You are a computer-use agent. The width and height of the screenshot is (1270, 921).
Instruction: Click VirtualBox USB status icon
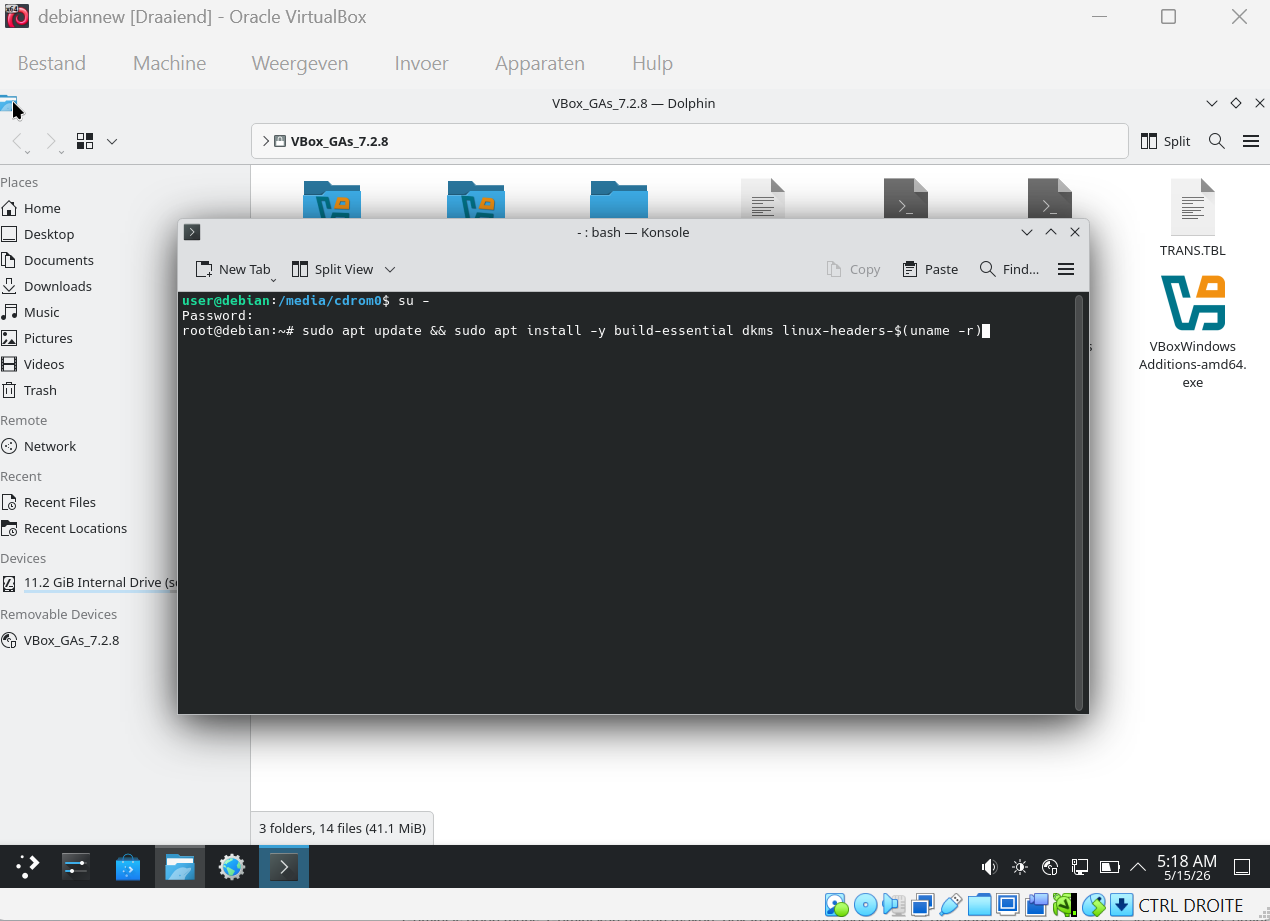pyautogui.click(x=950, y=905)
